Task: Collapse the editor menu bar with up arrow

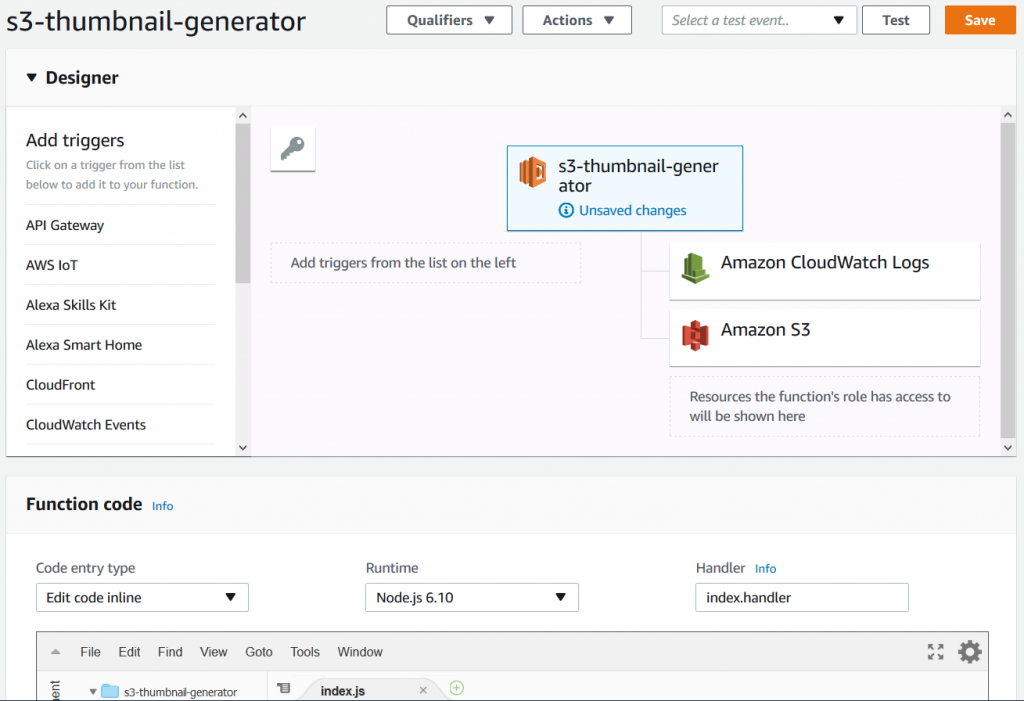Action: pos(56,652)
